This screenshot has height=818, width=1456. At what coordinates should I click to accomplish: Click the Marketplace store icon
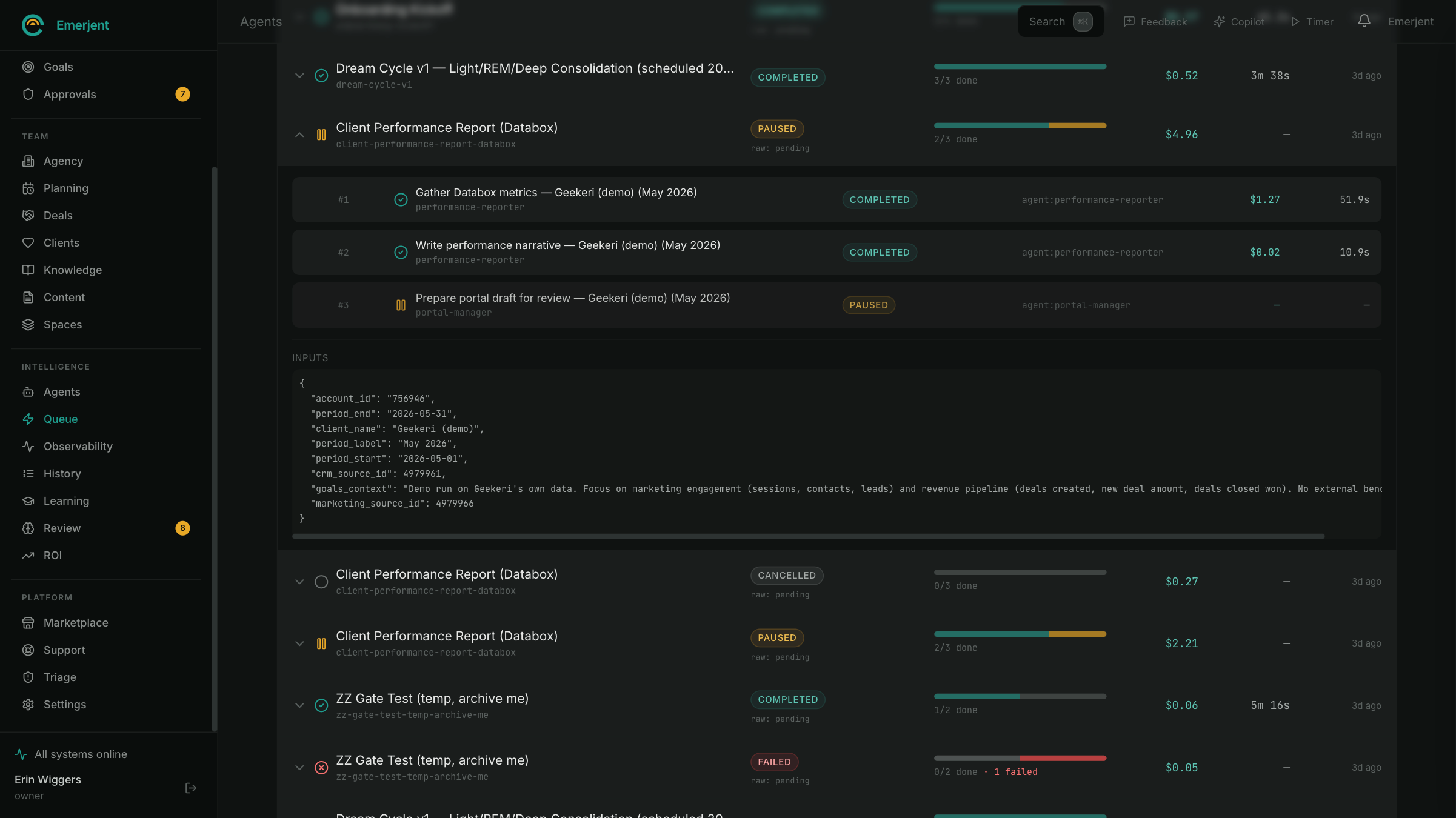pos(28,622)
